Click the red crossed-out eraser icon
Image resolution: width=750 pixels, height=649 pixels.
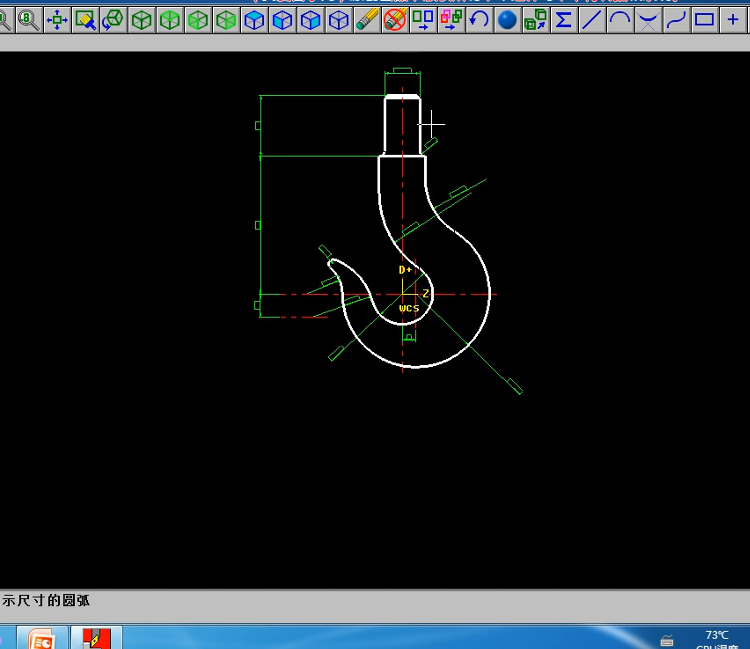(x=395, y=19)
